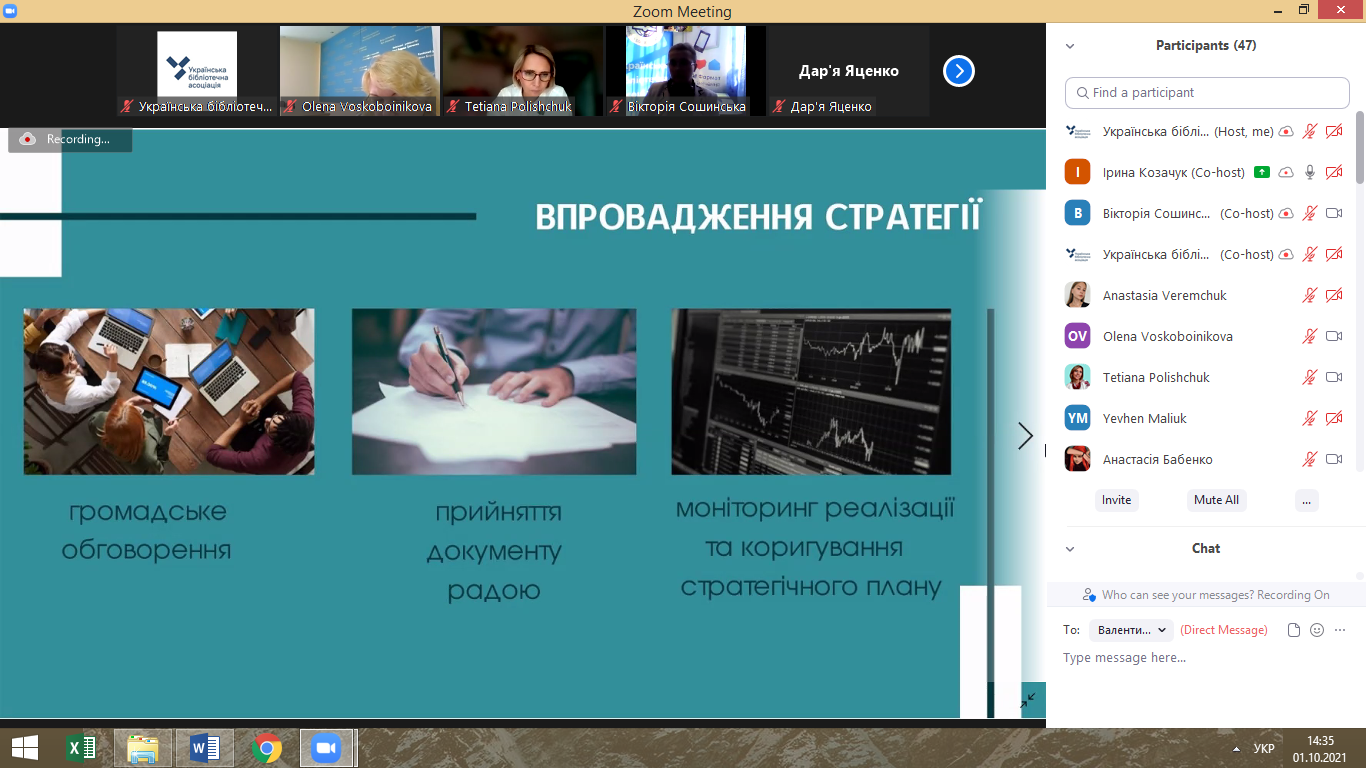Open the participants more options menu

[1306, 500]
